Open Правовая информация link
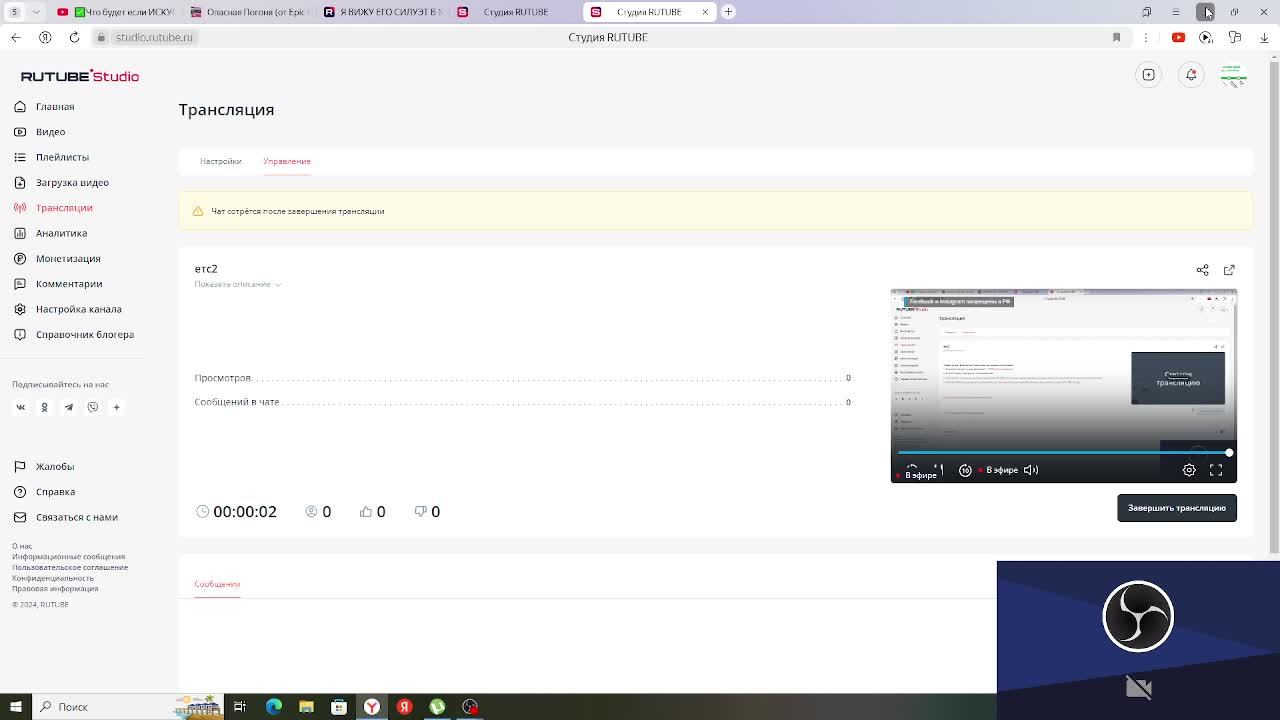This screenshot has width=1280, height=720. 55,589
